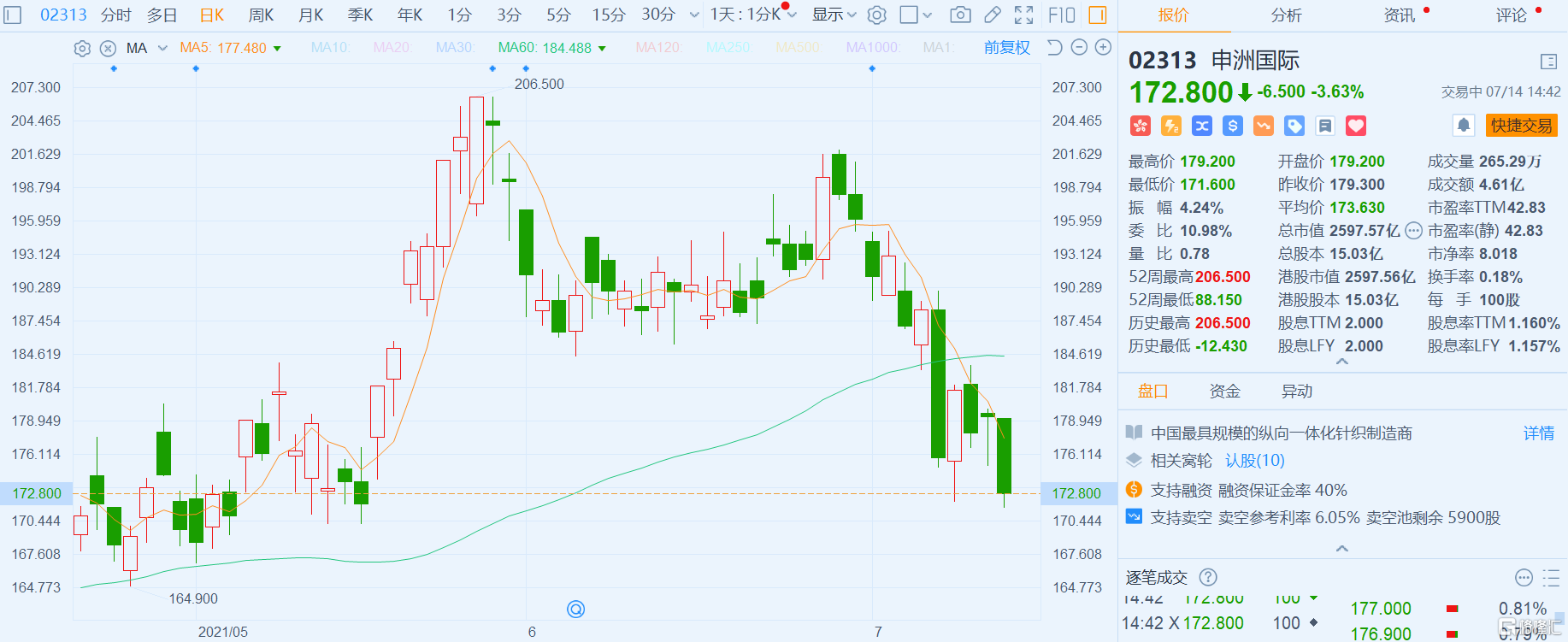1568x642 pixels.
Task: Enter fullscreen chart mode
Action: point(1023,15)
